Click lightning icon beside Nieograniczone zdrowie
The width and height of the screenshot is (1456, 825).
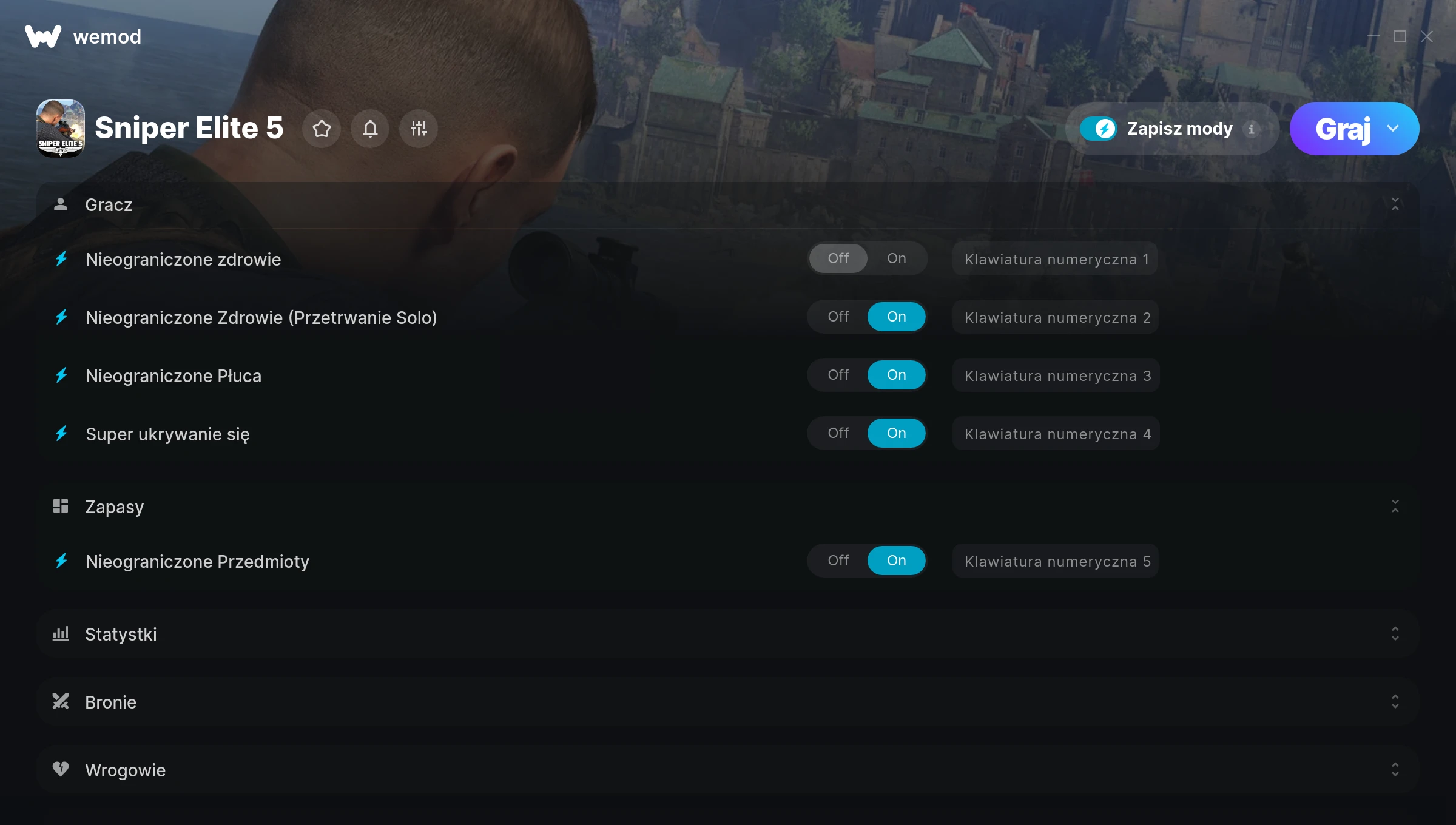coord(61,259)
